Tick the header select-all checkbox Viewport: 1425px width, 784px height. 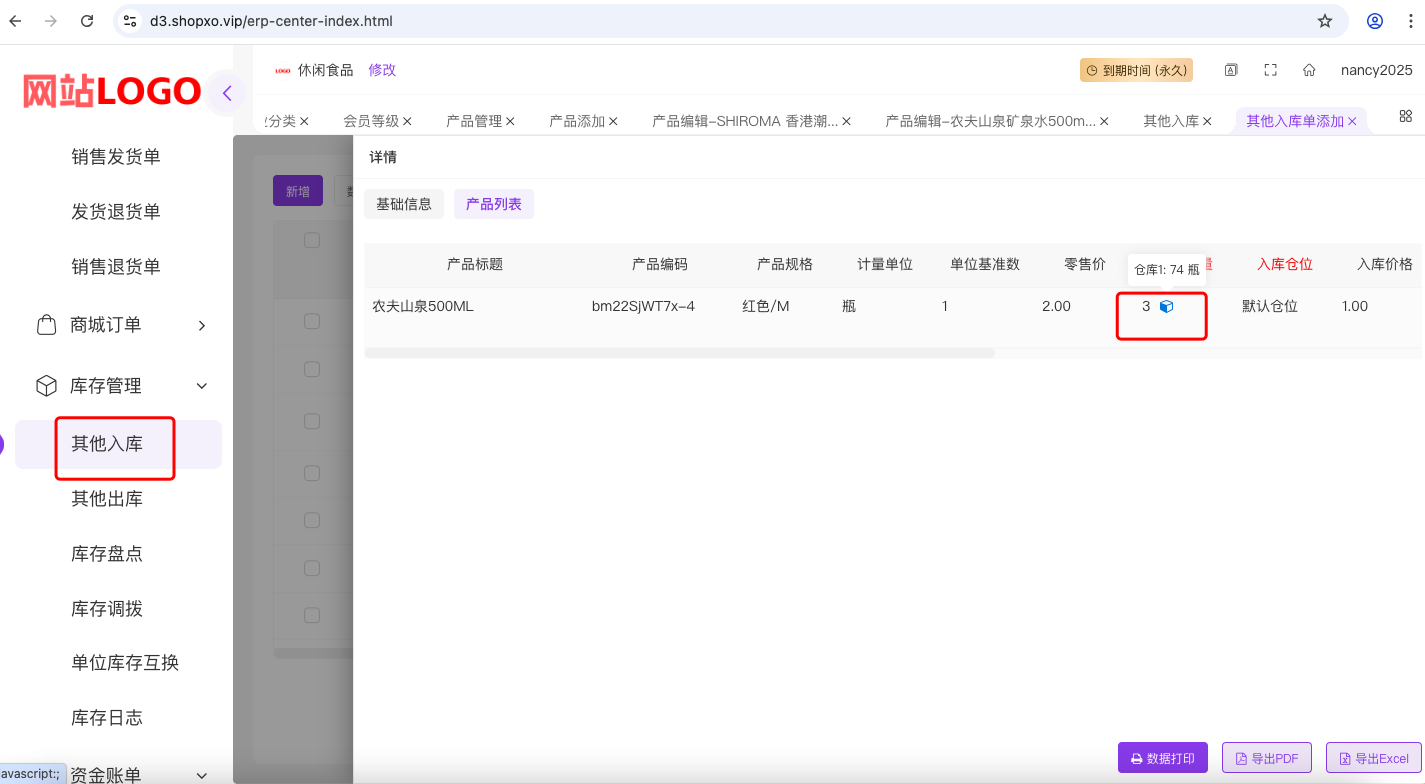pyautogui.click(x=312, y=240)
